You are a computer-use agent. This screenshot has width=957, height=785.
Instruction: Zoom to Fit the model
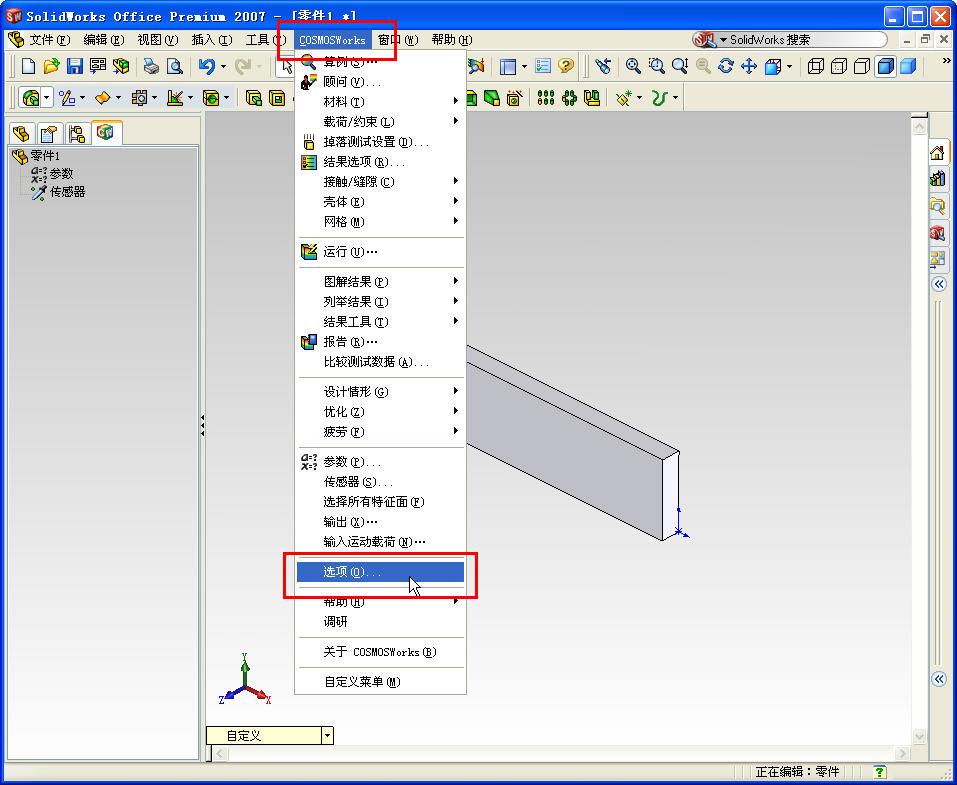tap(633, 66)
